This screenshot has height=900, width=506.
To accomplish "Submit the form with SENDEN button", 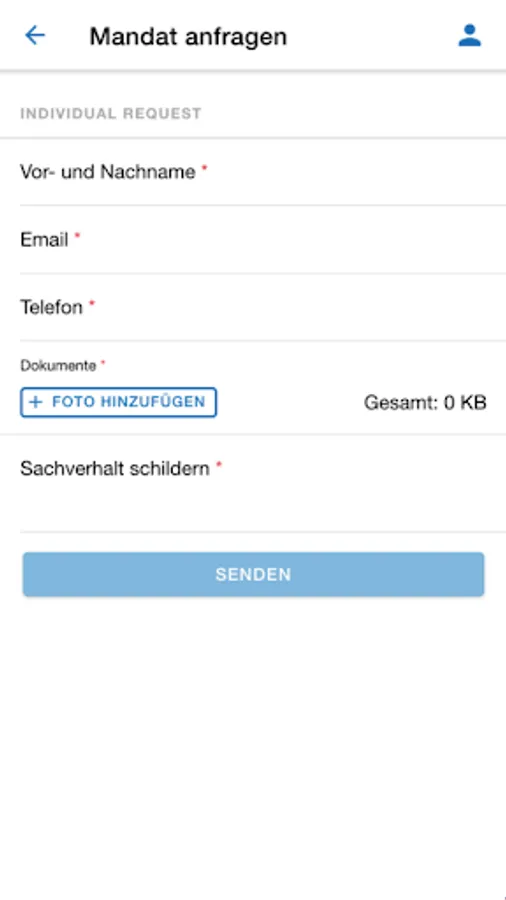I will click(x=253, y=574).
